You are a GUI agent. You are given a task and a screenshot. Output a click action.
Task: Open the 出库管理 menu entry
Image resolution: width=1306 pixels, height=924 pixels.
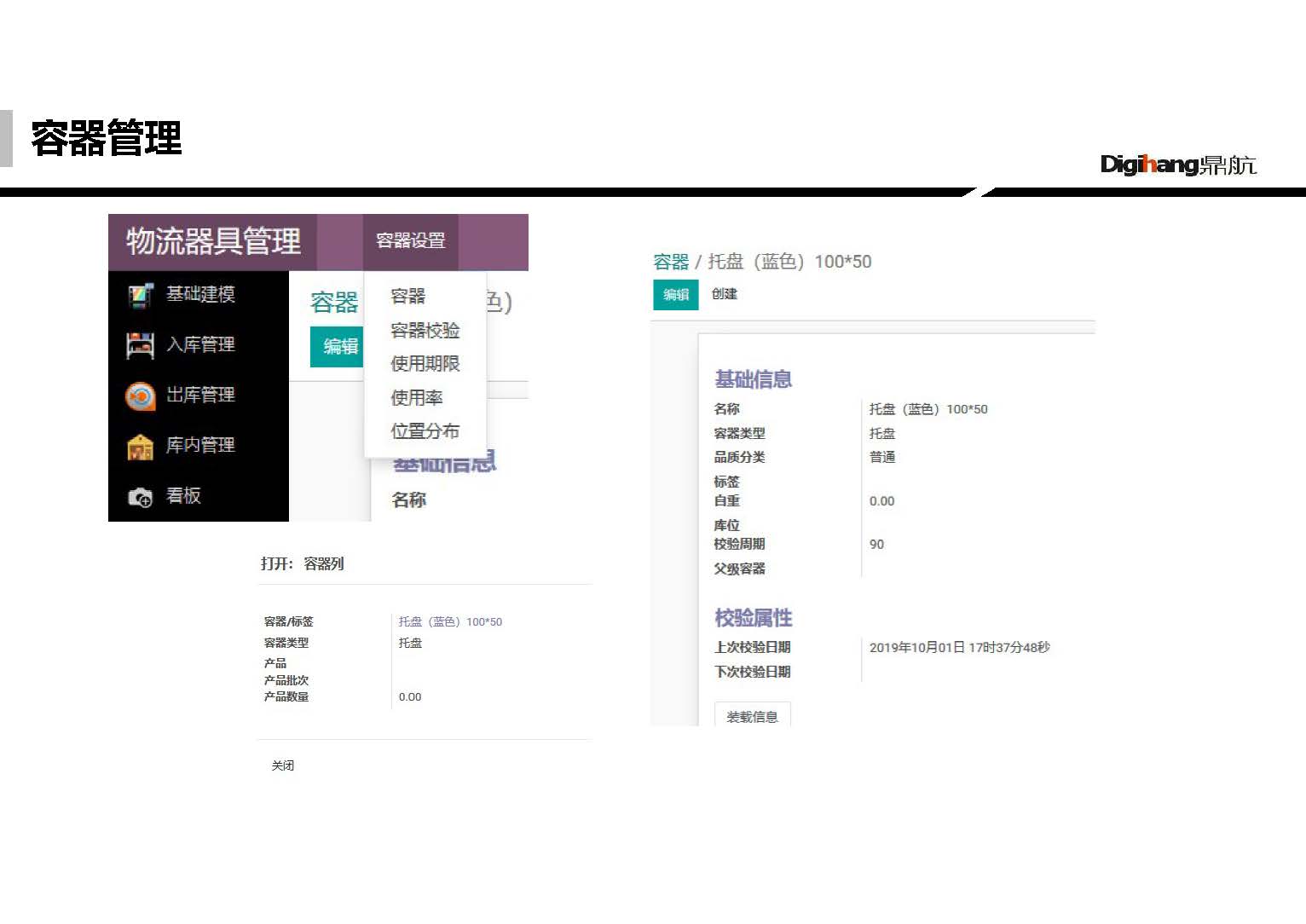pyautogui.click(x=200, y=395)
